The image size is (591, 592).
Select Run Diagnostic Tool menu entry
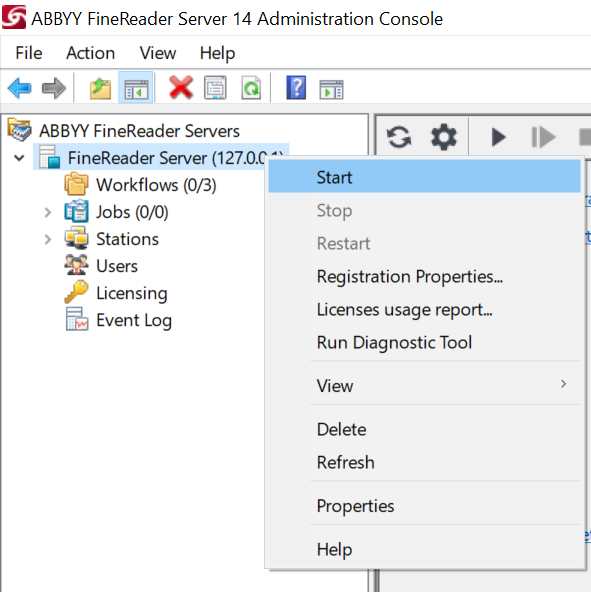[x=424, y=342]
